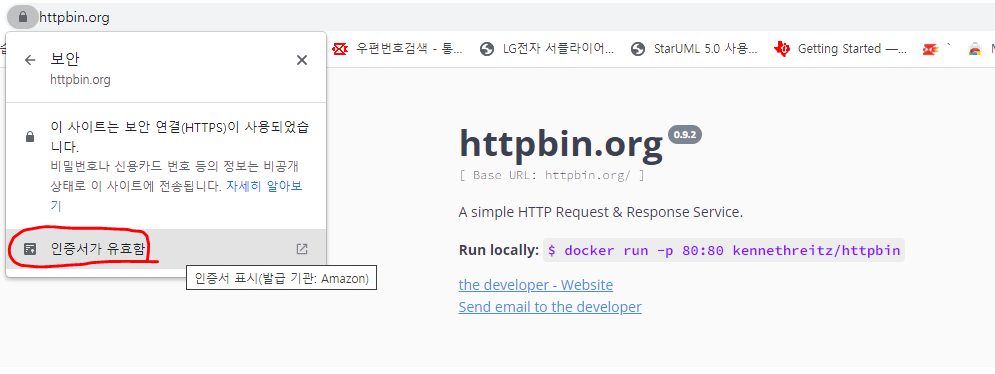This screenshot has height=374, width=995.
Task: Click the '인증서가 유효함' certificate row
Action: [x=166, y=249]
